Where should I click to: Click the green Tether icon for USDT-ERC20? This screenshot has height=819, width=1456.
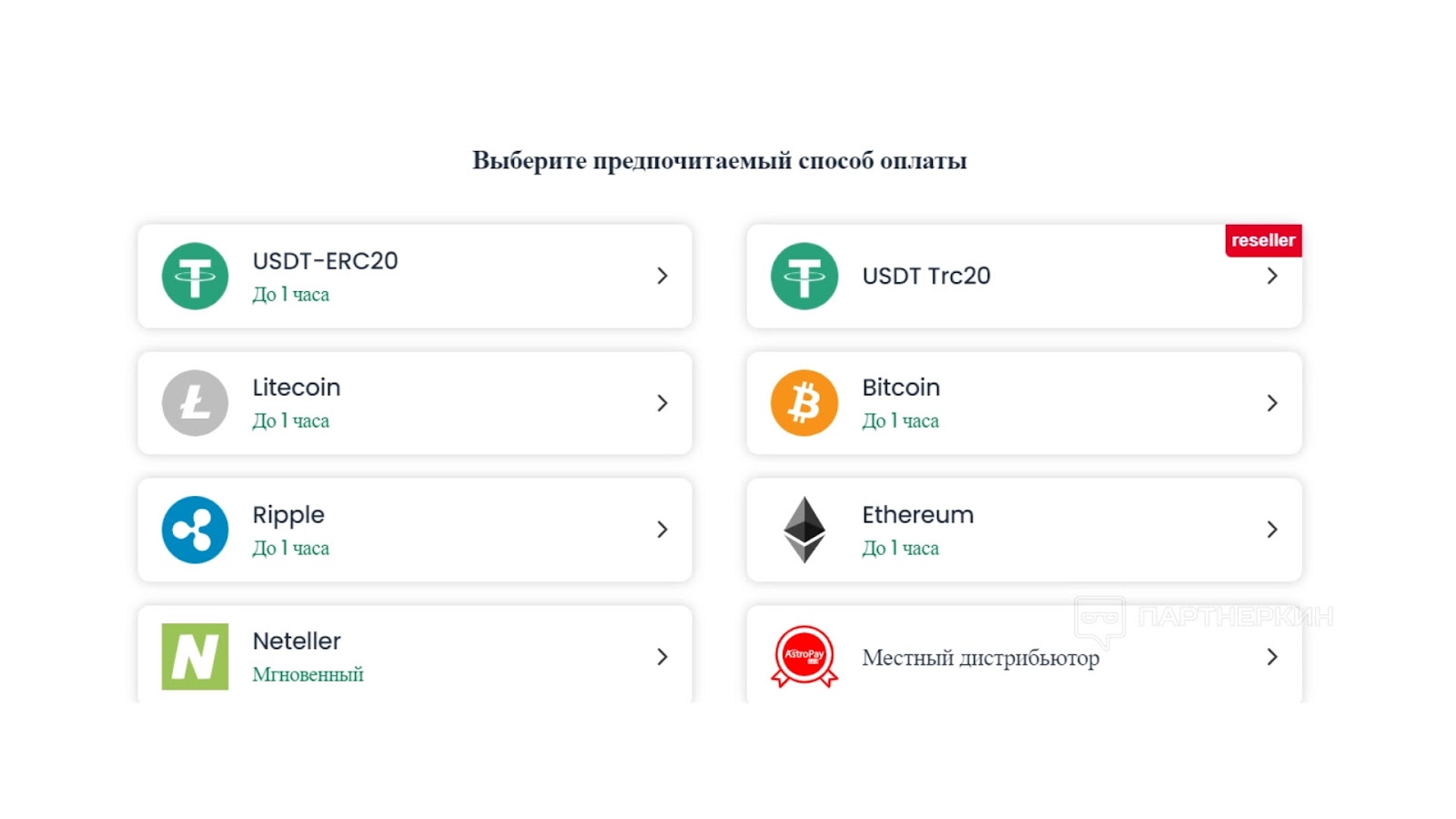point(195,276)
